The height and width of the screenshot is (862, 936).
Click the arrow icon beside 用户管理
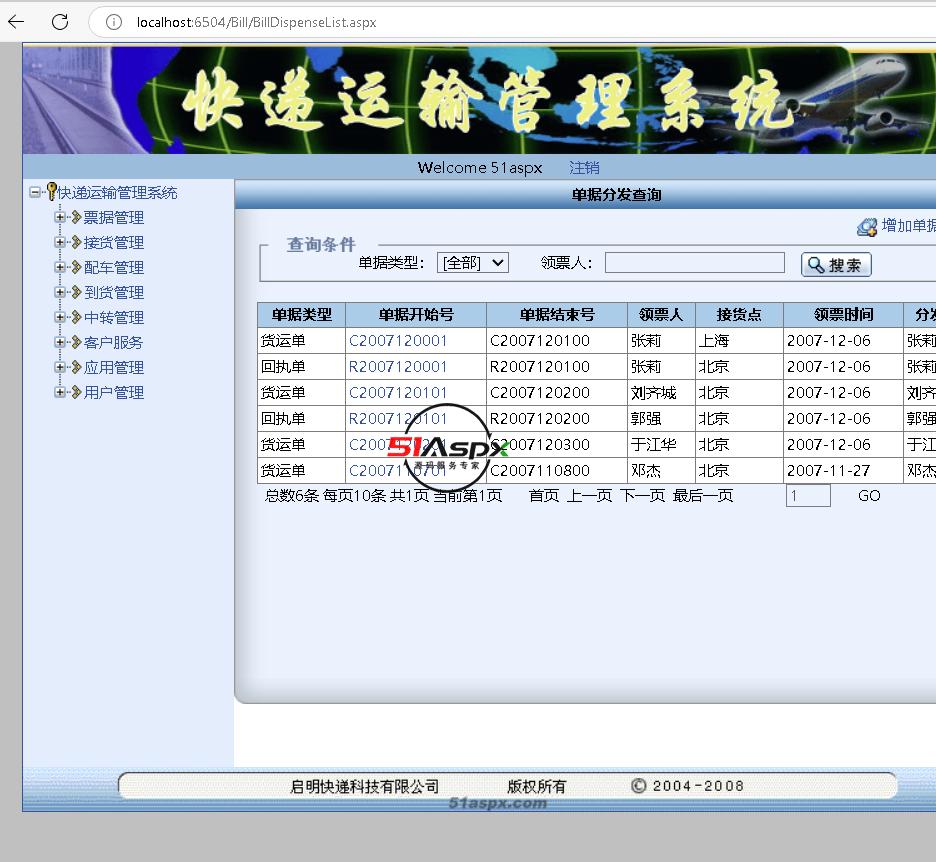tap(75, 392)
